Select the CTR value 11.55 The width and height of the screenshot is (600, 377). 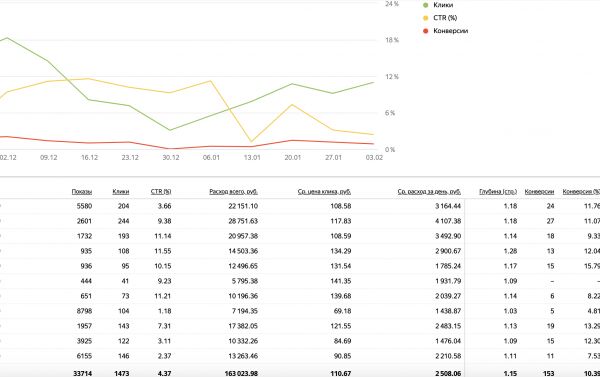[x=163, y=251]
